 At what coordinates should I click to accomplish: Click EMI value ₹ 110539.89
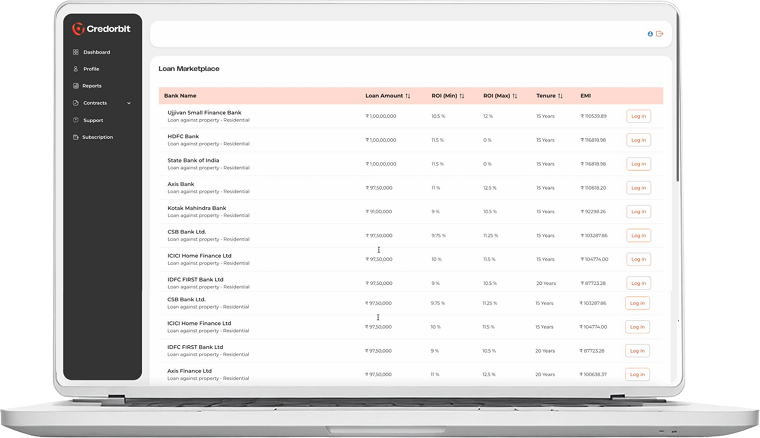(593, 116)
